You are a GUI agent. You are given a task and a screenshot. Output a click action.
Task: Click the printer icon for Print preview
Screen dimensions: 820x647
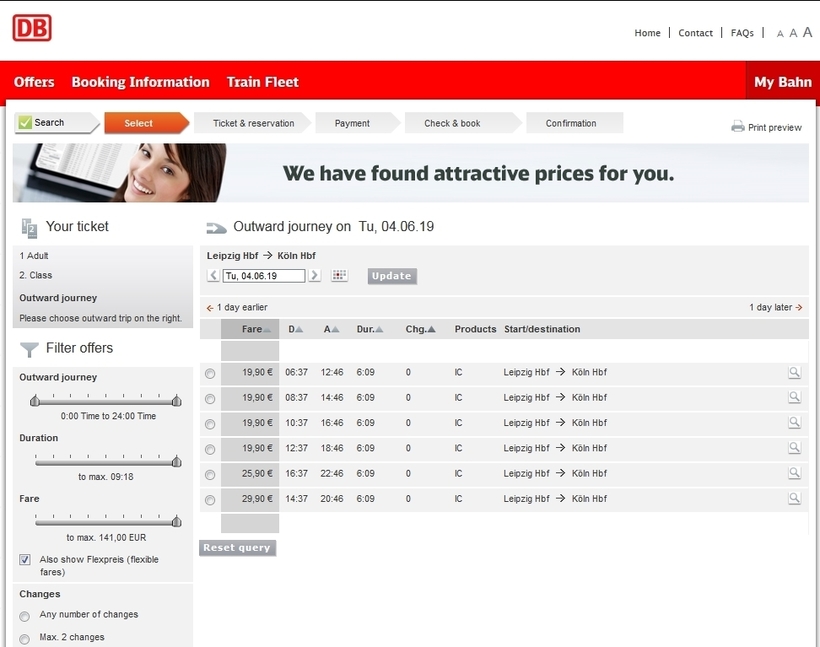pos(738,127)
